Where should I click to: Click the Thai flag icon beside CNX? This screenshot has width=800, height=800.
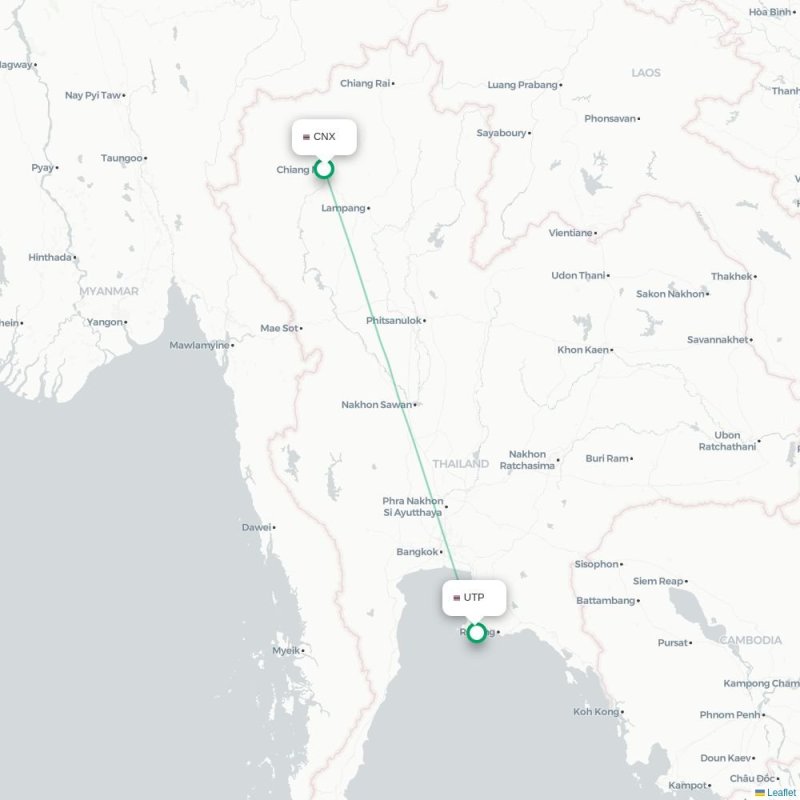pos(306,137)
